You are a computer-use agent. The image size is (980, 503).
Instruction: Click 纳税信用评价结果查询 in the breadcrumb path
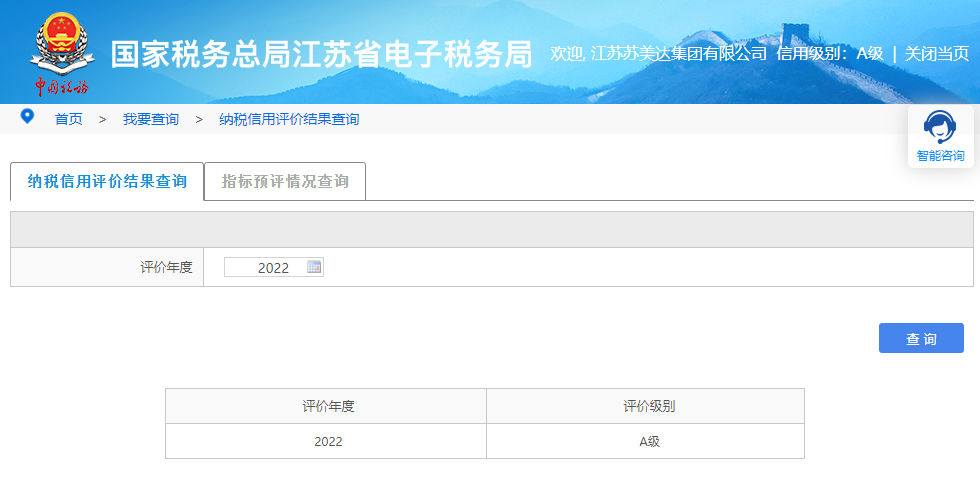point(289,119)
